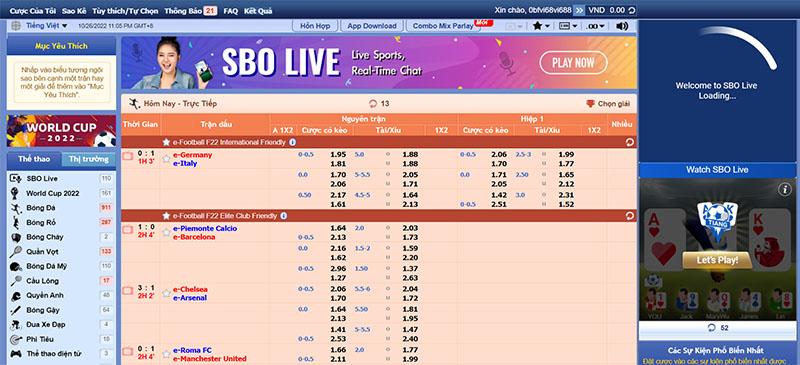This screenshot has width=800, height=365.
Task: Click the Combo Mix Parlay button
Action: [443, 26]
